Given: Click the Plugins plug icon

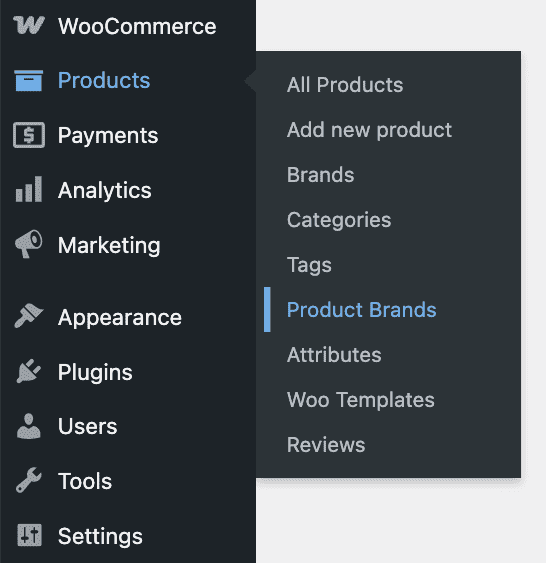Looking at the screenshot, I should [x=29, y=371].
